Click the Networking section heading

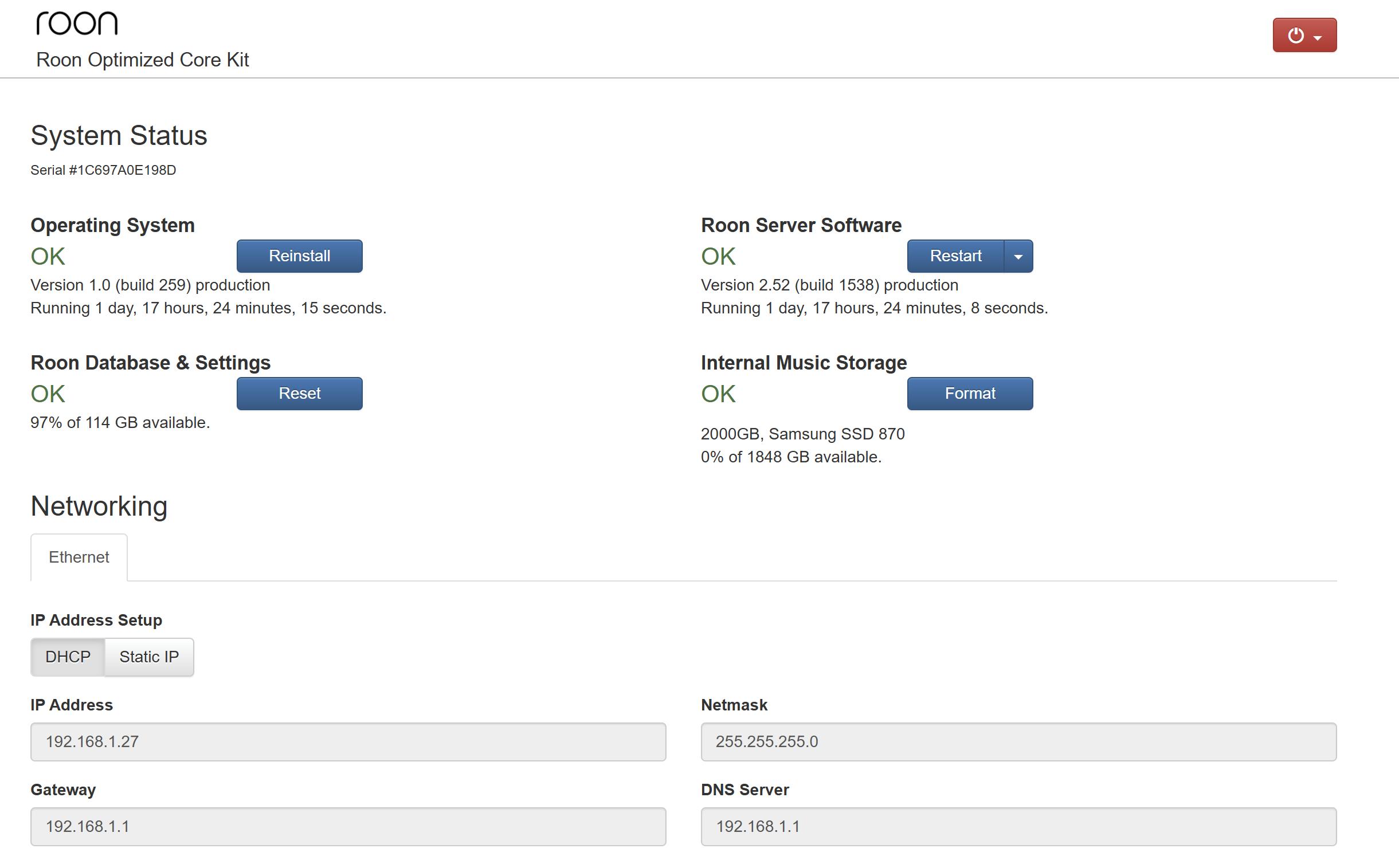(99, 506)
